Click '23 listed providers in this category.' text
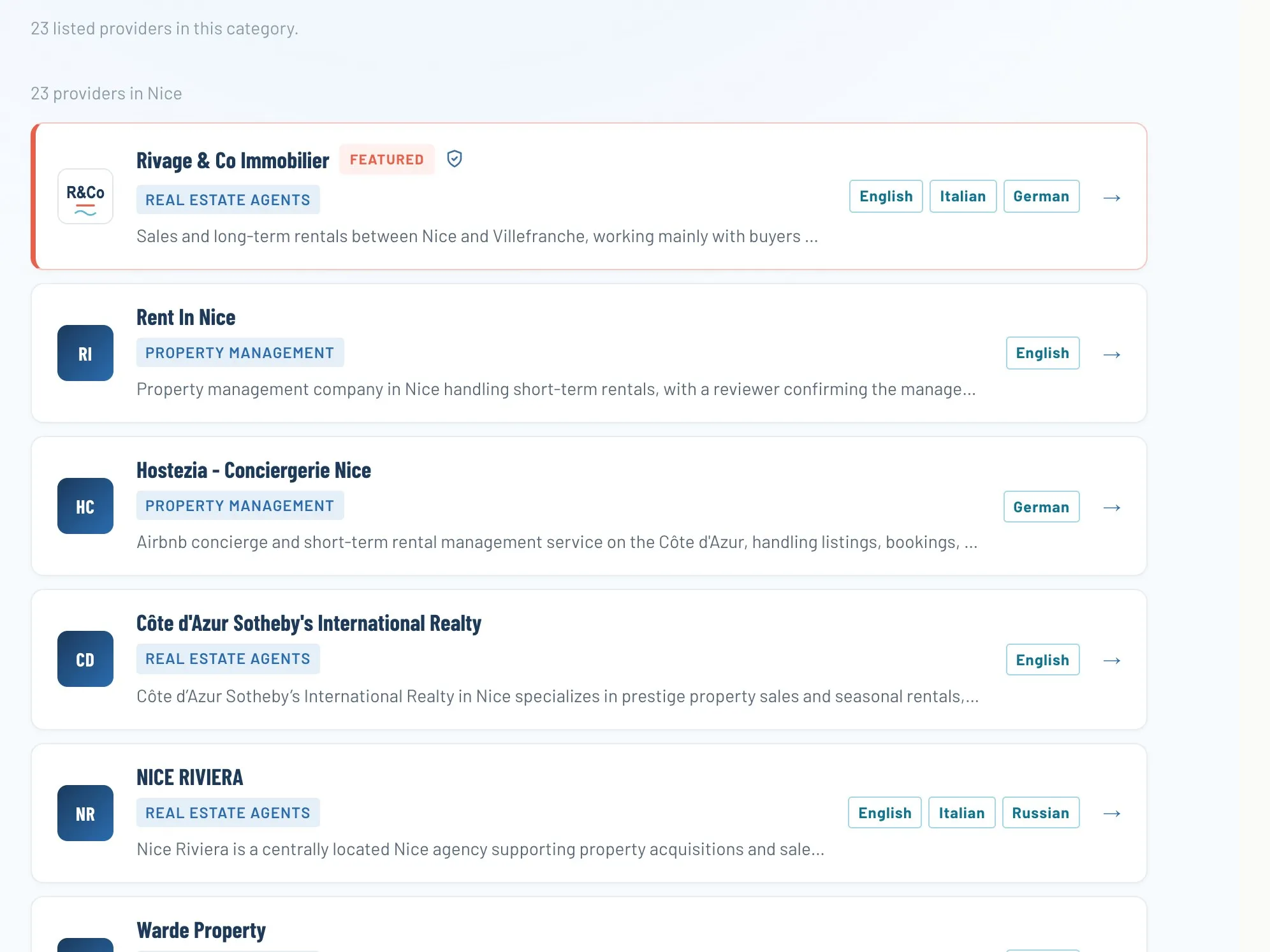Viewport: 1270px width, 952px height. click(164, 29)
